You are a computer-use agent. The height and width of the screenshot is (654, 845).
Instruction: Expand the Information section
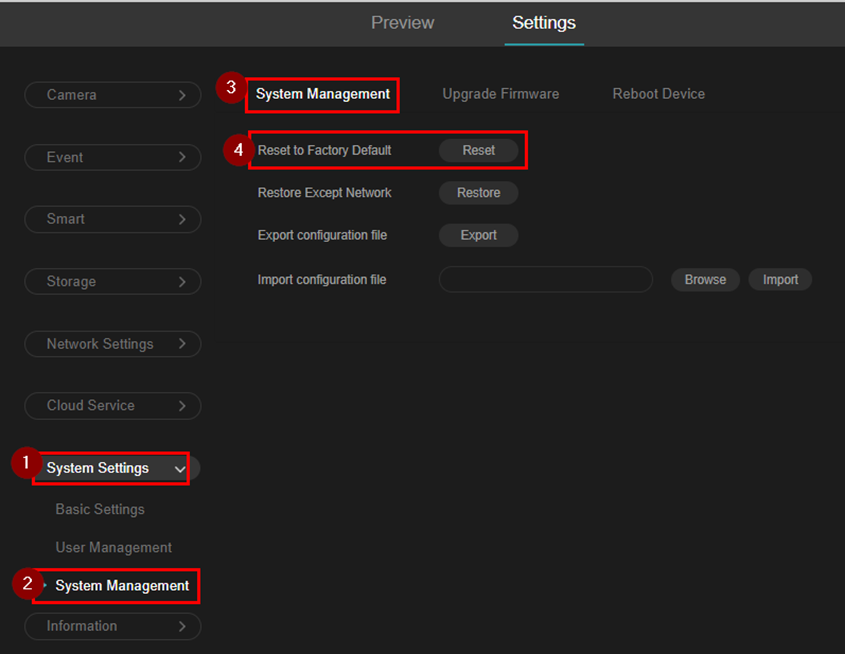(x=112, y=626)
